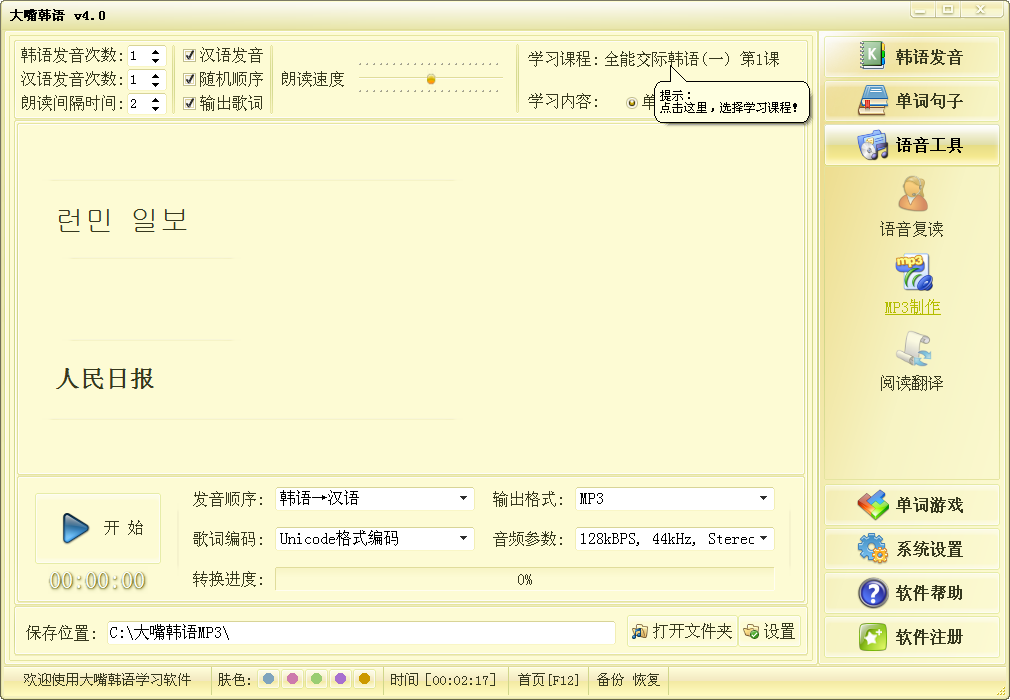This screenshot has width=1010, height=700.
Task: Decrease 朗读间隔时间 with the down arrow
Action: click(x=155, y=108)
